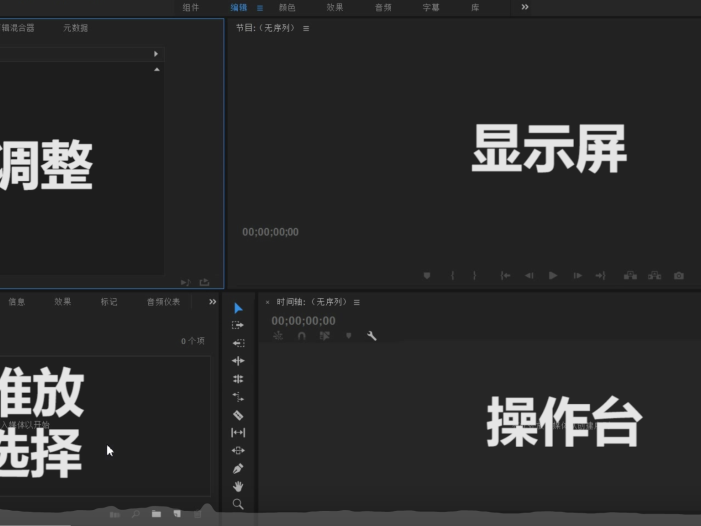Switch to the 组件 workspace
Screen dimensions: 701x526
[x=191, y=8]
